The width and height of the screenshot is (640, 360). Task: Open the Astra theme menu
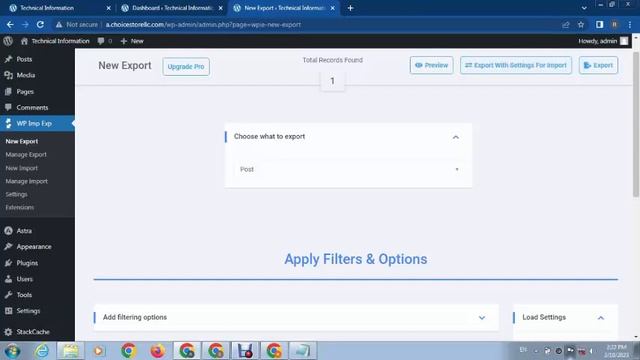tap(24, 231)
